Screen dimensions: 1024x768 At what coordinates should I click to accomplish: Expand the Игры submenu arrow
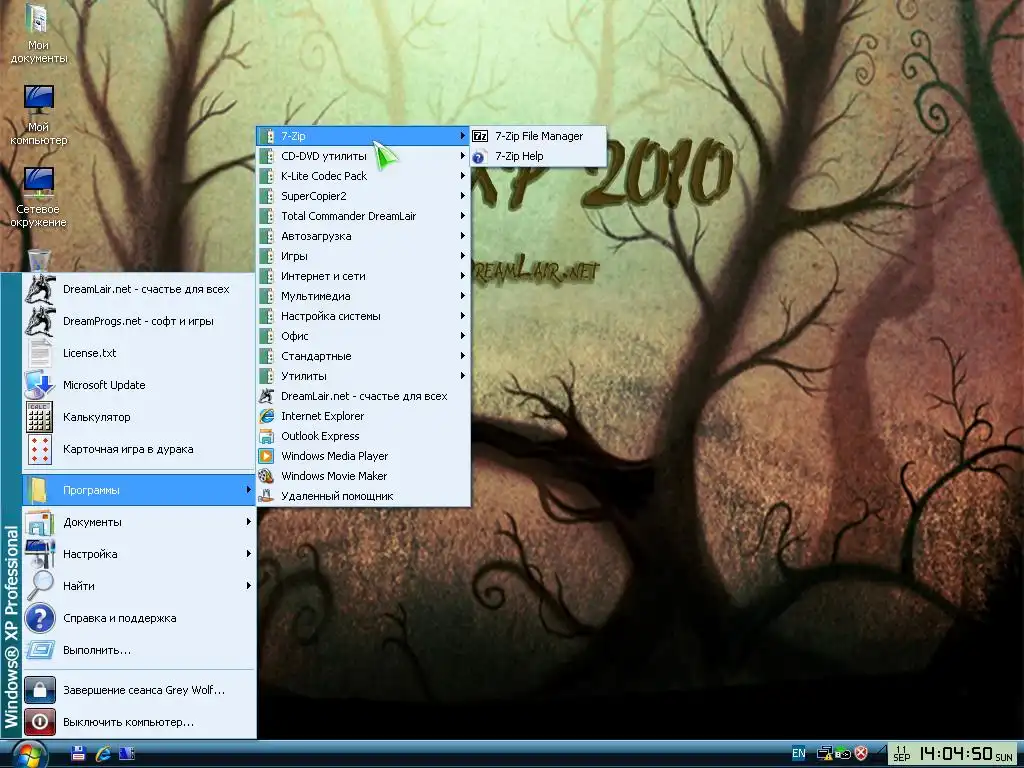coord(462,256)
